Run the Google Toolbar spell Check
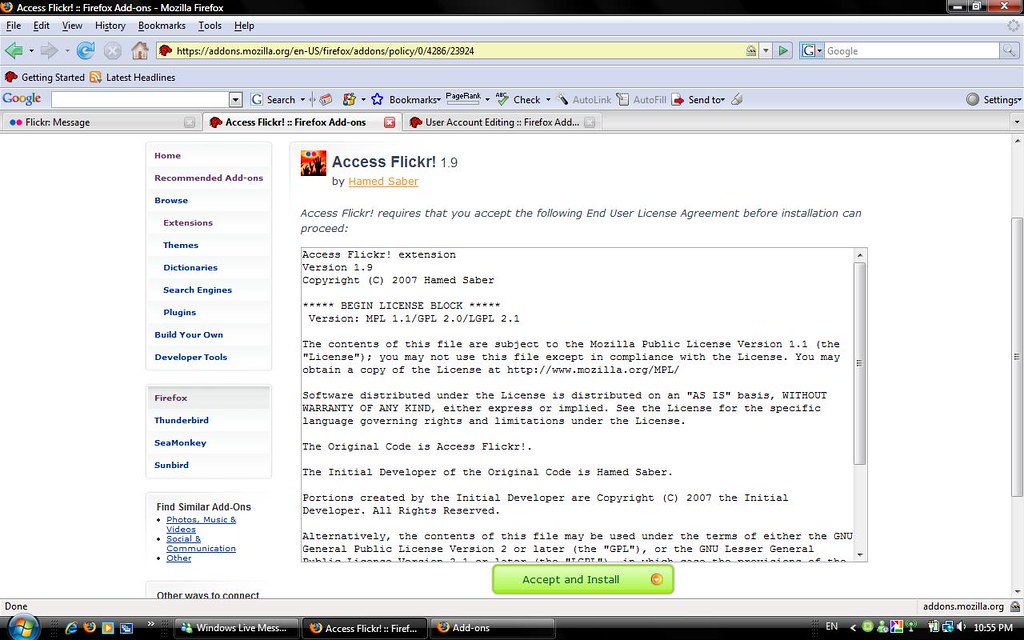Viewport: 1024px width, 640px height. (519, 99)
